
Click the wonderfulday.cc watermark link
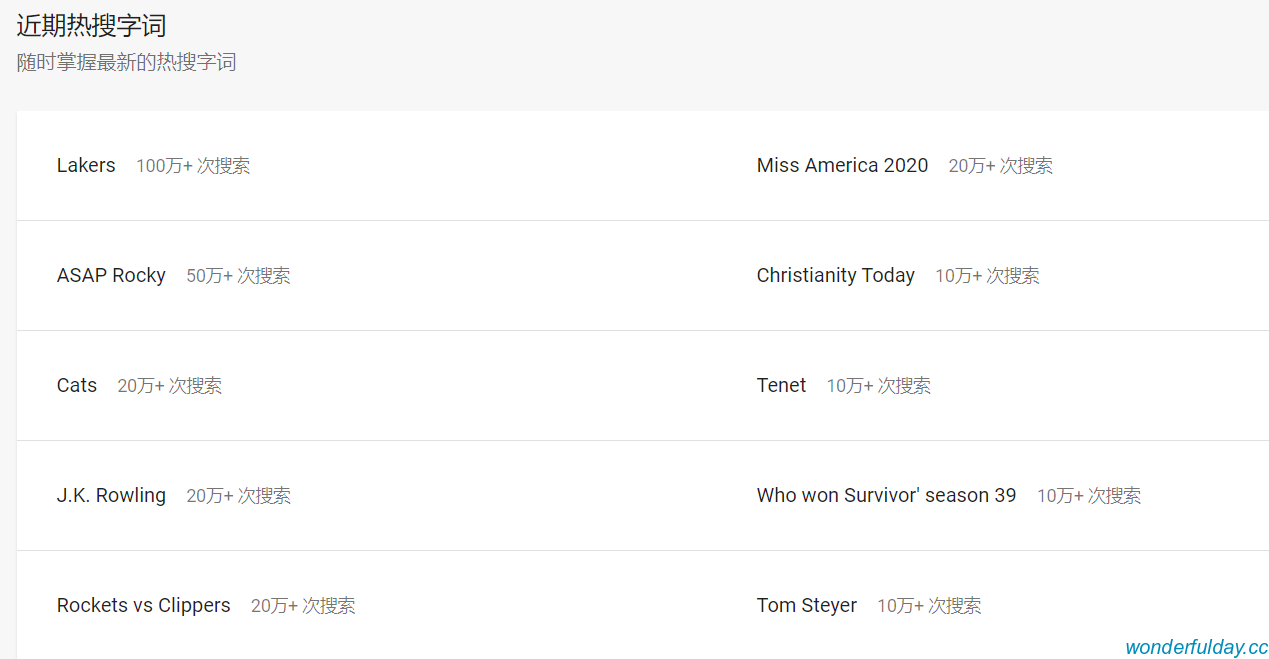(x=1196, y=647)
